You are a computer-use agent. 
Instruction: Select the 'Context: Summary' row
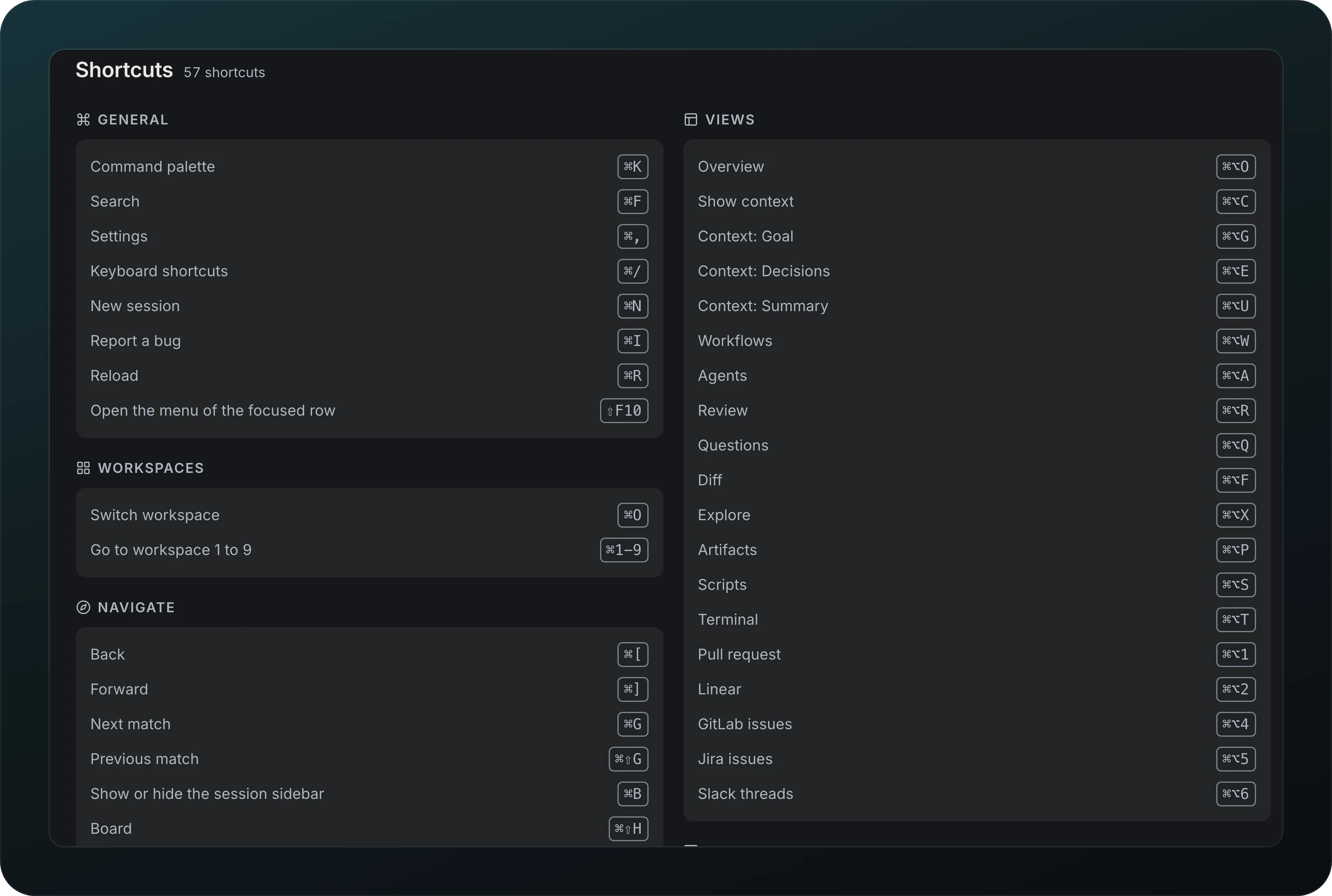(x=976, y=306)
